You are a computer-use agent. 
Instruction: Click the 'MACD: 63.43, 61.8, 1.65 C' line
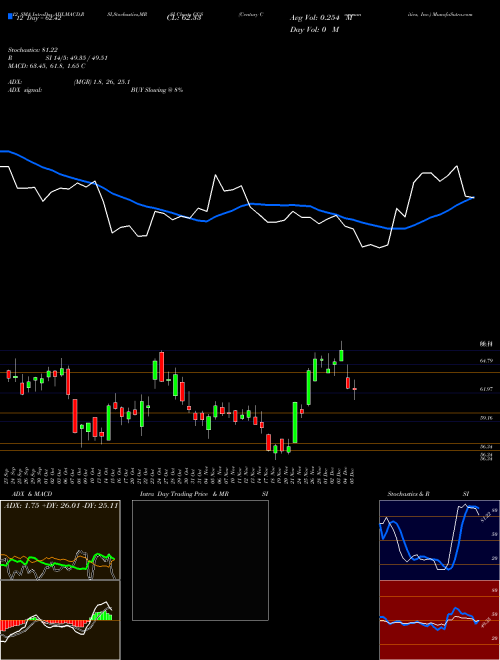coord(47,66)
